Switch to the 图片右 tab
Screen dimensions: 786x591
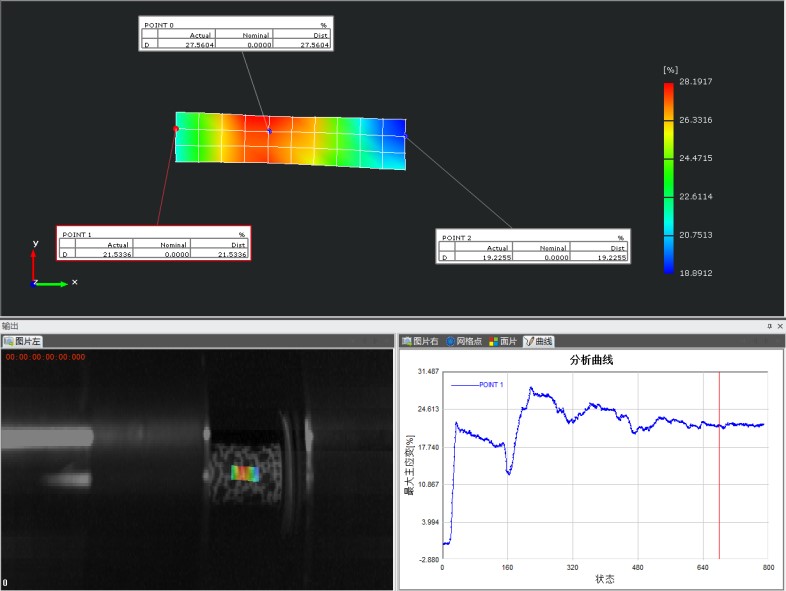pos(421,342)
